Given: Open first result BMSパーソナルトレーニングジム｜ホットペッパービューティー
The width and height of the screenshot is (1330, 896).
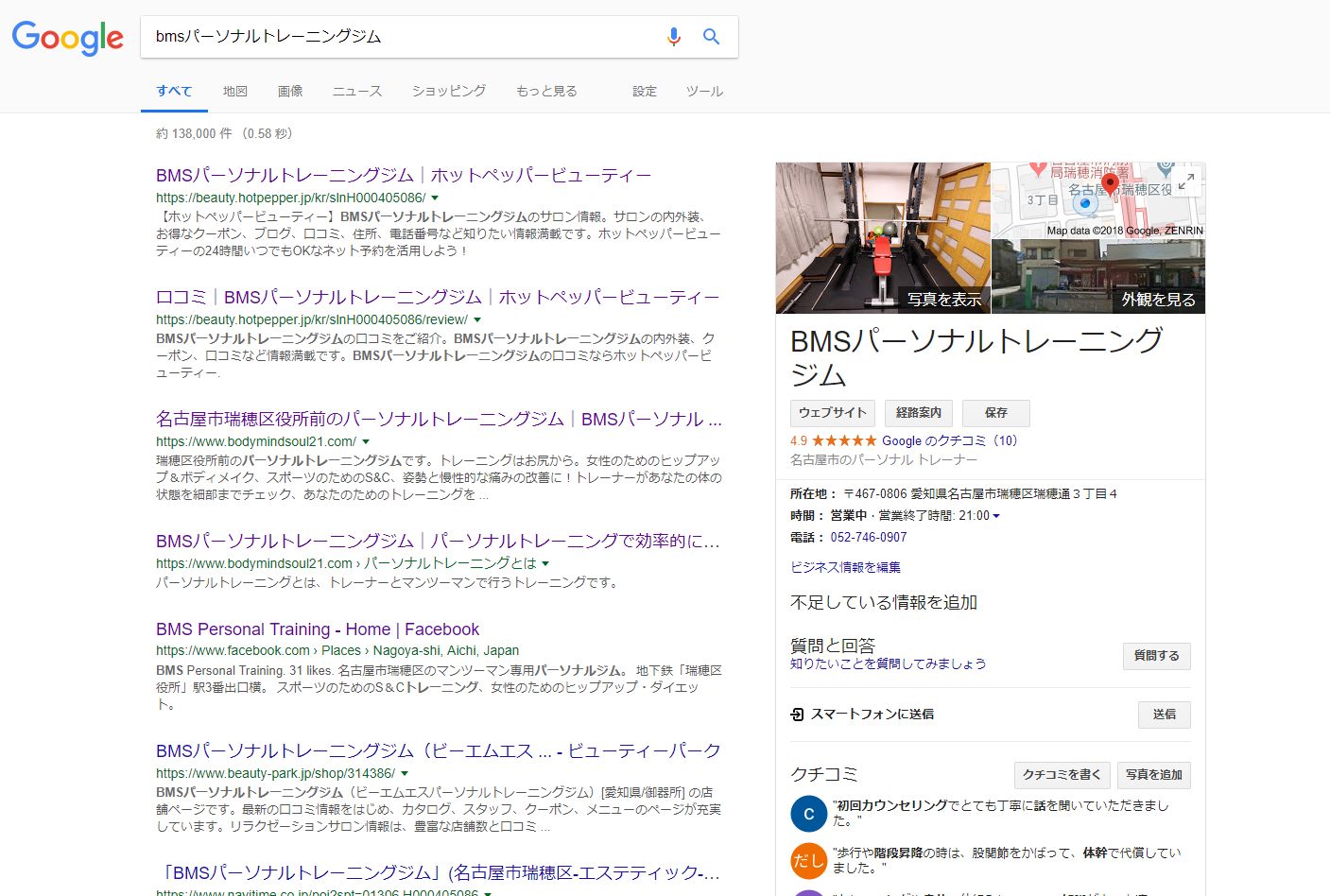Looking at the screenshot, I should click(404, 176).
